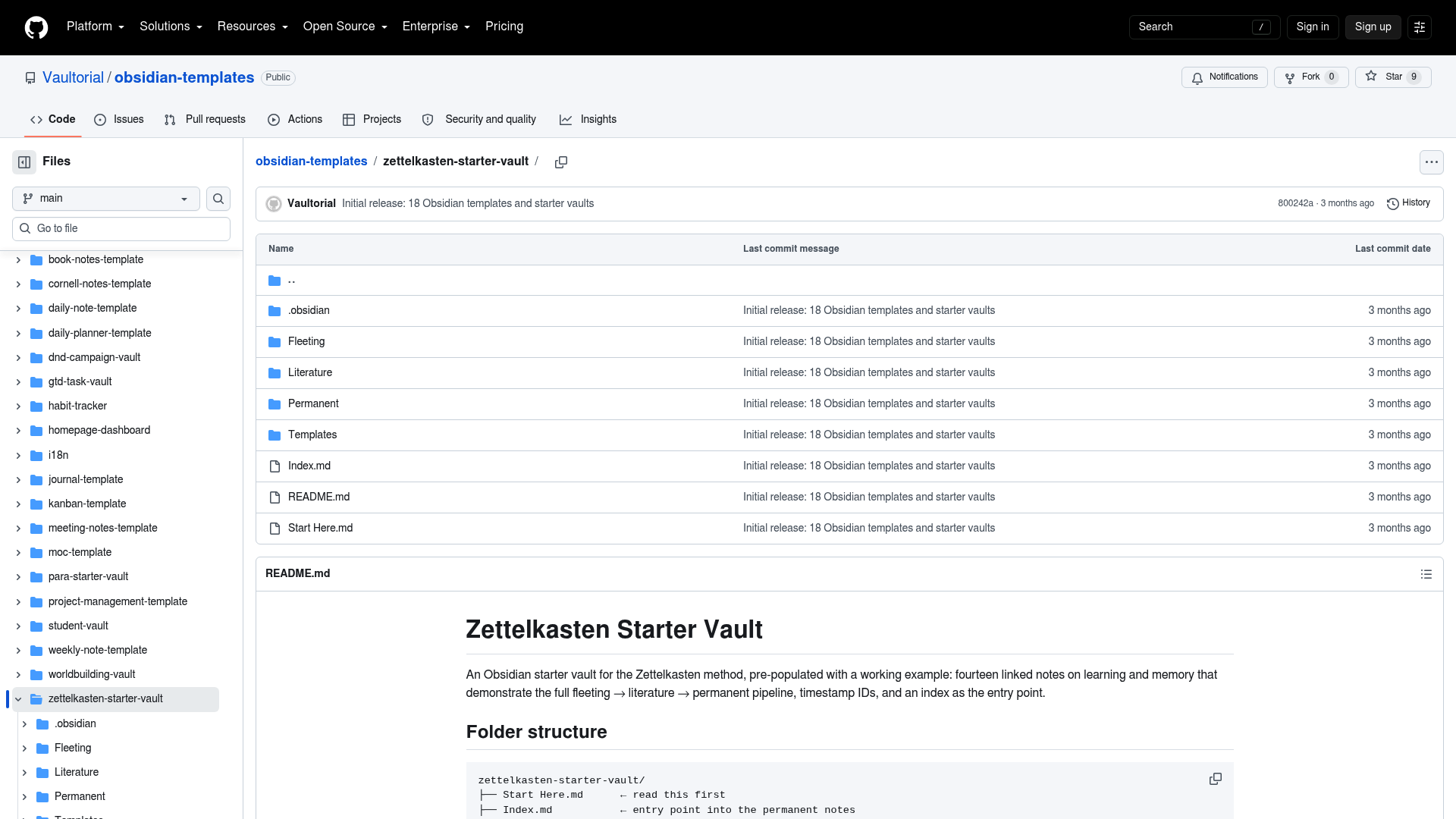Collapse the file tree side panel

pyautogui.click(x=24, y=162)
